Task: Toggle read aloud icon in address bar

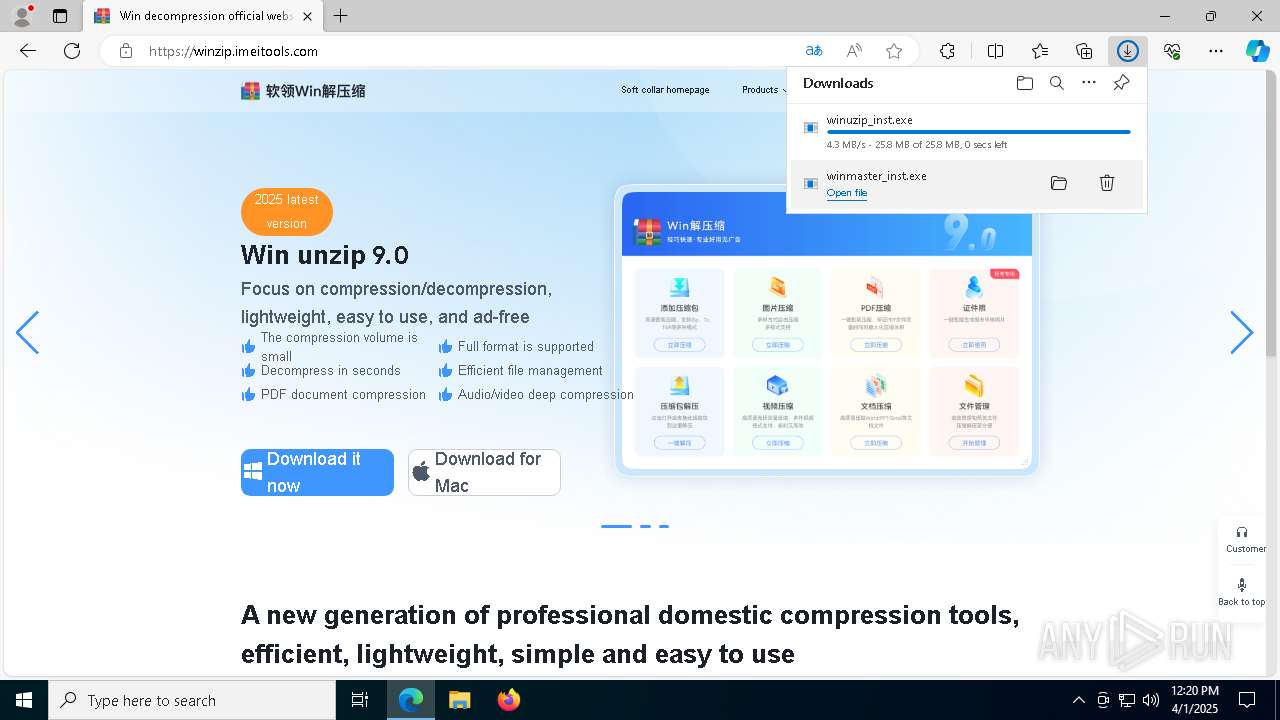Action: [854, 51]
